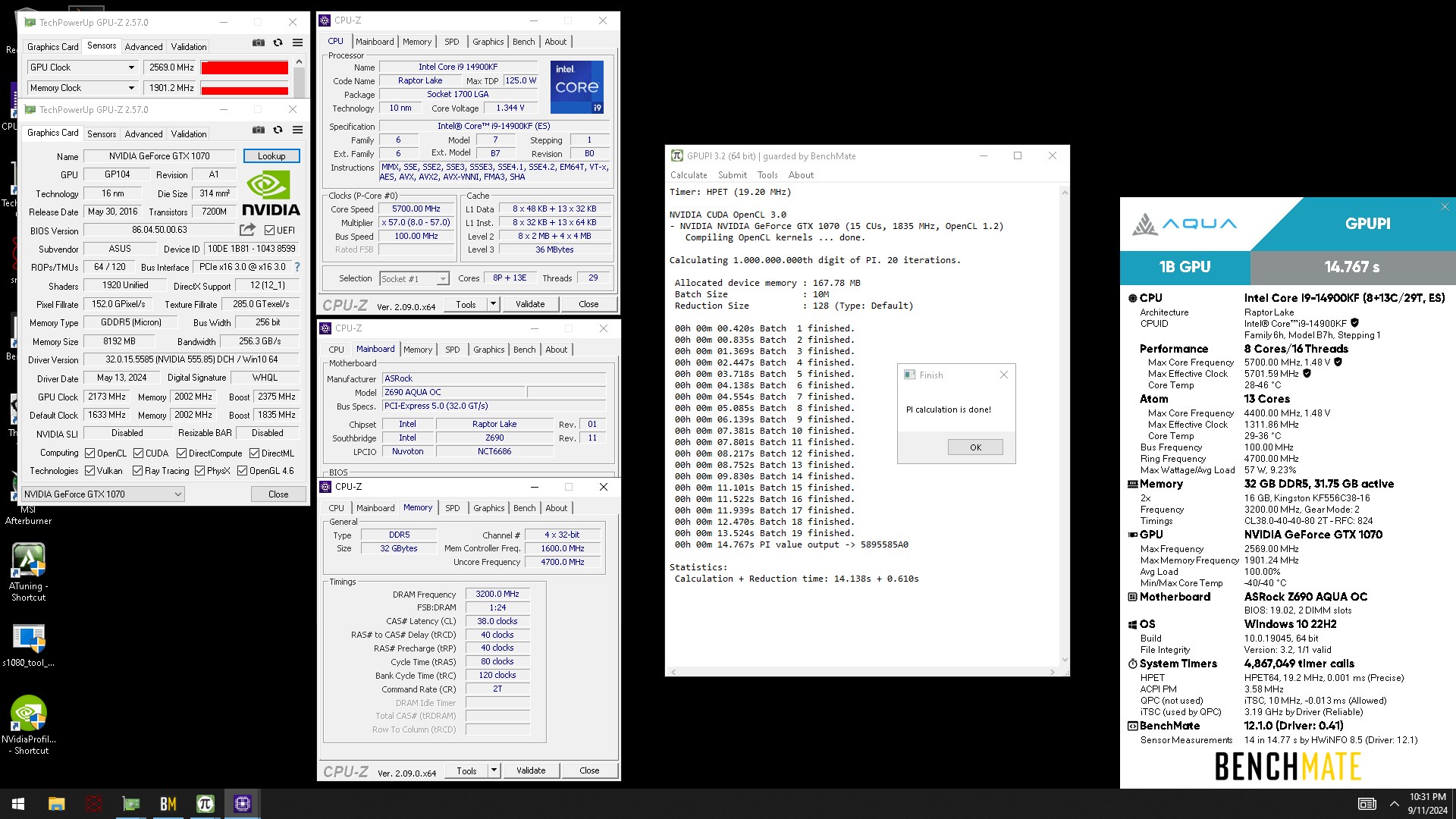Toggle the Vulkan checkbox

click(90, 471)
